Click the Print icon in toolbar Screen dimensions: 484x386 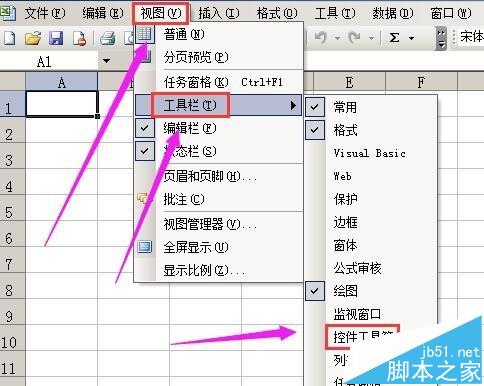click(x=108, y=38)
